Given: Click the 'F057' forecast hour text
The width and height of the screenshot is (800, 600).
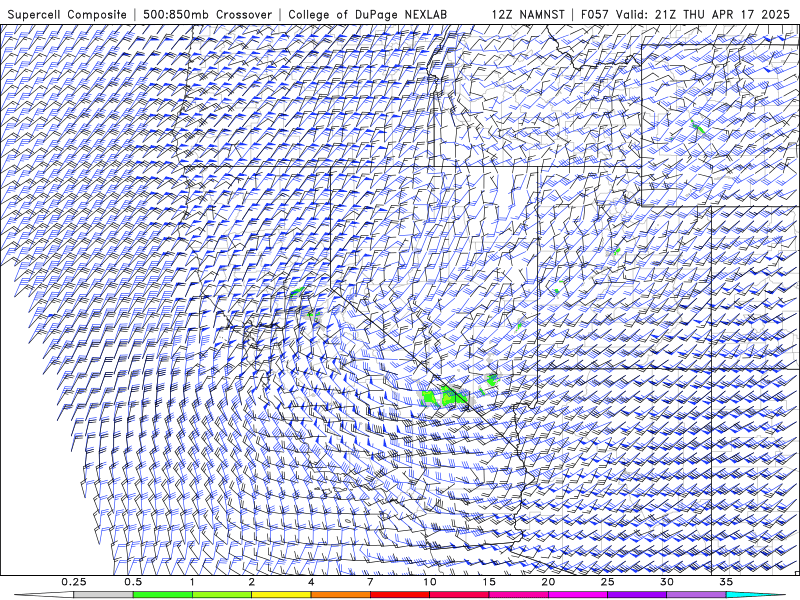Looking at the screenshot, I should coord(594,15).
